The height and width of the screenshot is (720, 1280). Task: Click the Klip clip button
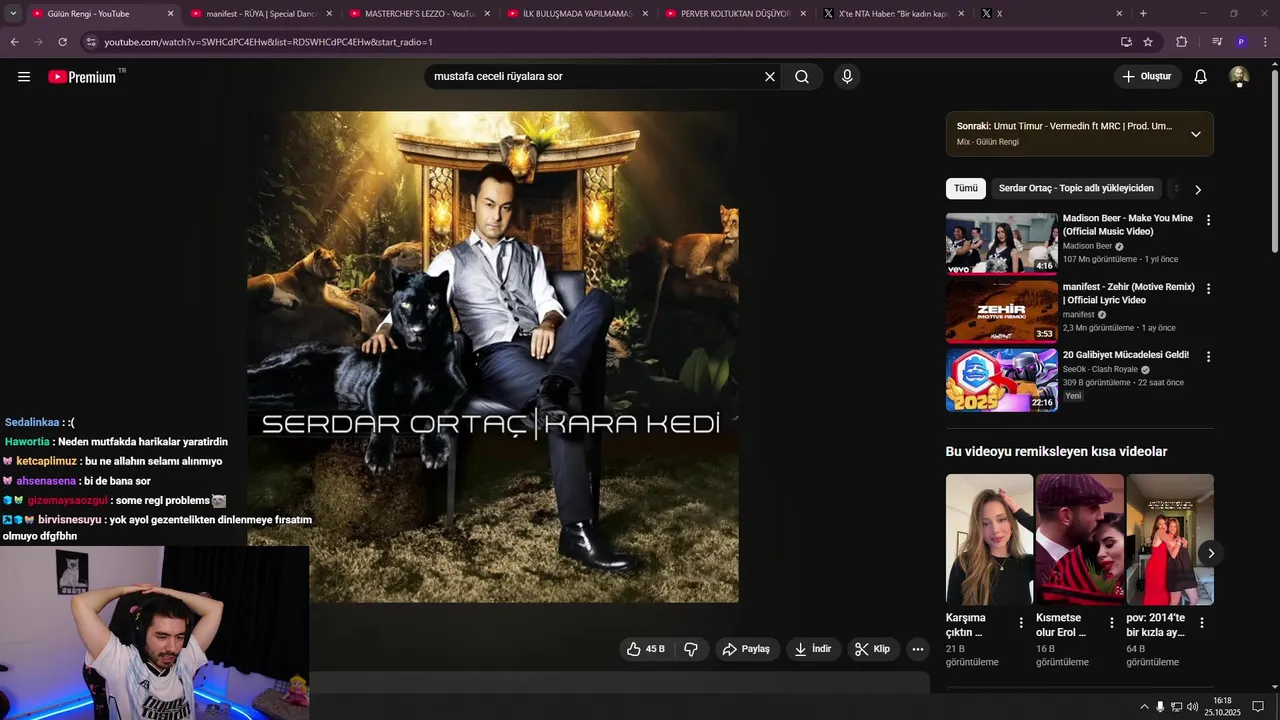tap(873, 649)
